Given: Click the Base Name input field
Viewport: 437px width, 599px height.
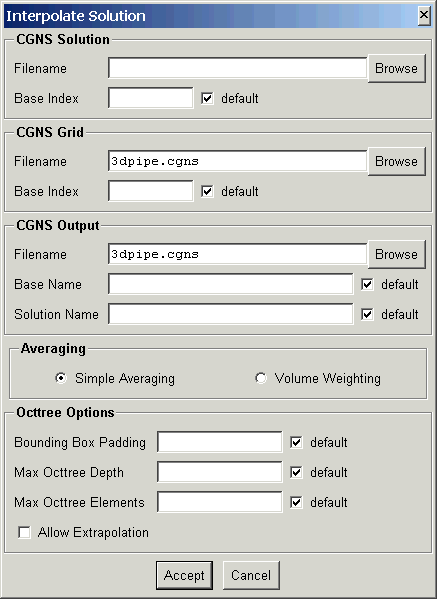Looking at the screenshot, I should 230,284.
